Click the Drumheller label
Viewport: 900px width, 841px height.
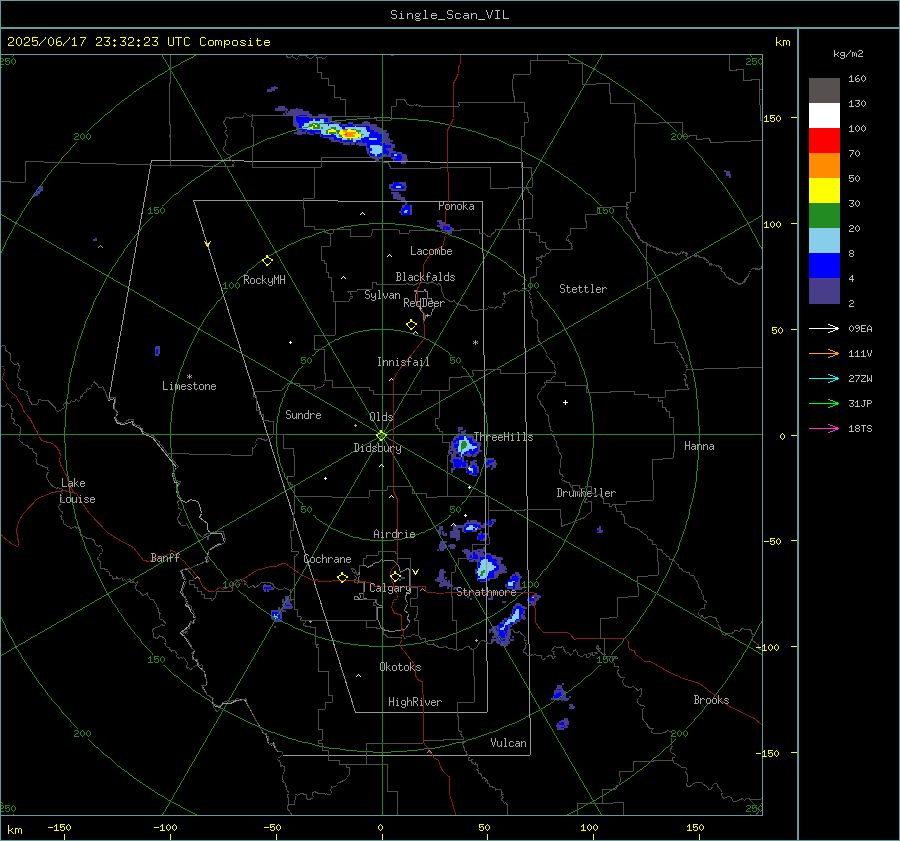[x=586, y=493]
